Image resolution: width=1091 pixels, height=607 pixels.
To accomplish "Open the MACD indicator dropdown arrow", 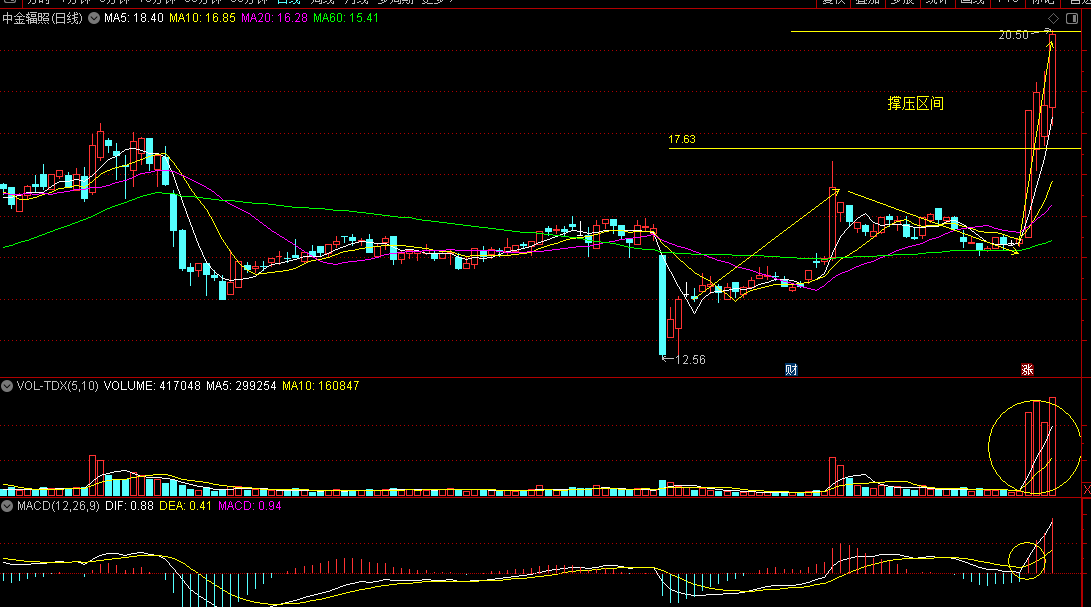I will pos(7,506).
